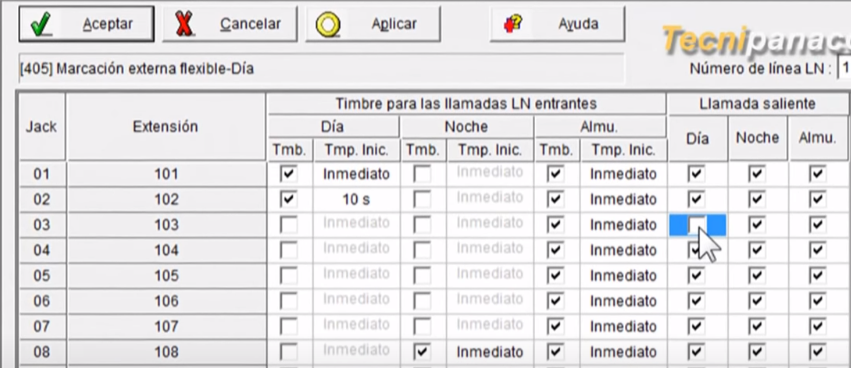This screenshot has width=851, height=368.
Task: Enable Día Tmb. ring for extension 103
Action: 289,225
